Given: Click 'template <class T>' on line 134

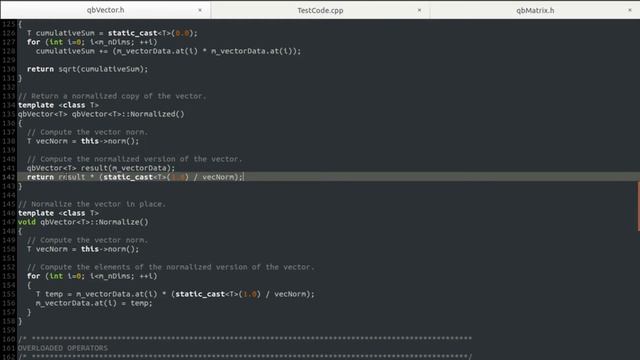Looking at the screenshot, I should 58,105.
